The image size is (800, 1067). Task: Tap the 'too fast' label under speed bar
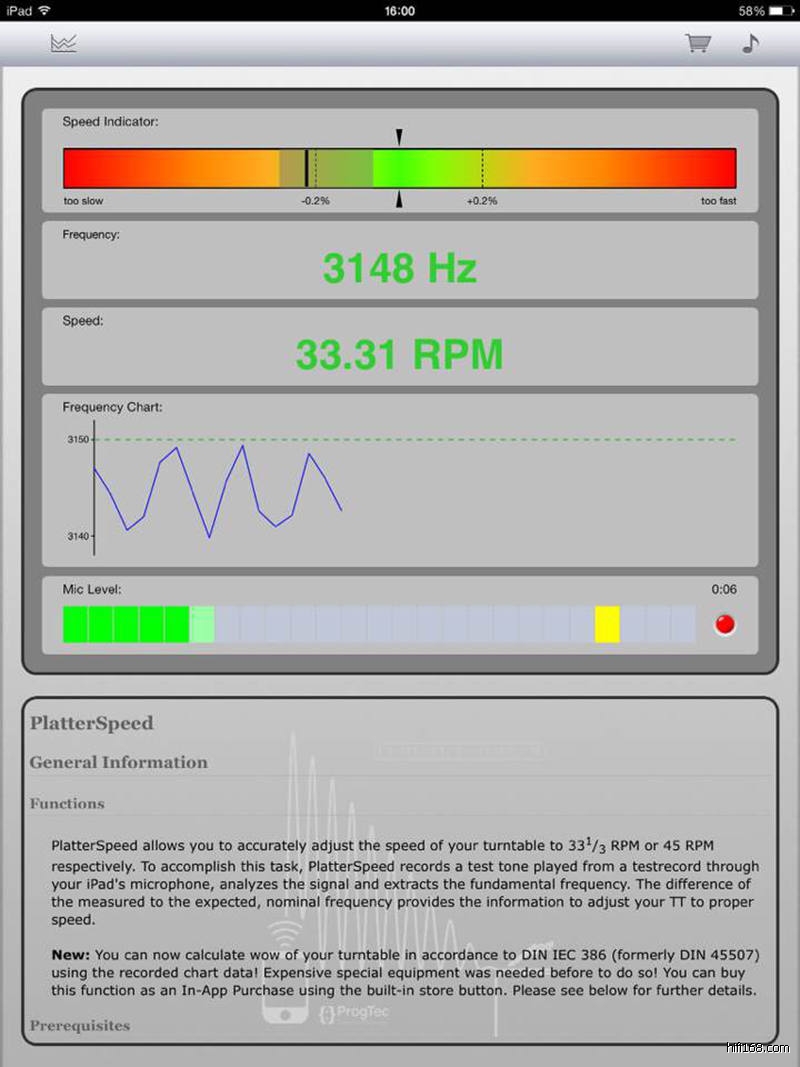pos(718,201)
